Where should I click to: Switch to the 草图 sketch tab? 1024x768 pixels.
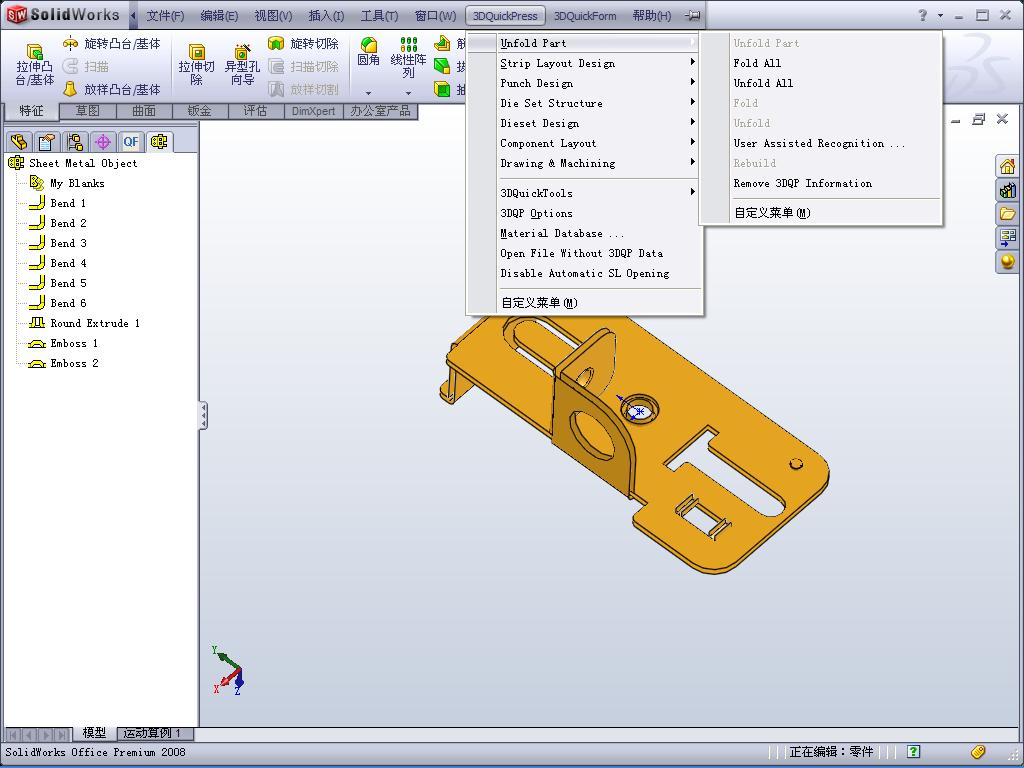point(88,111)
